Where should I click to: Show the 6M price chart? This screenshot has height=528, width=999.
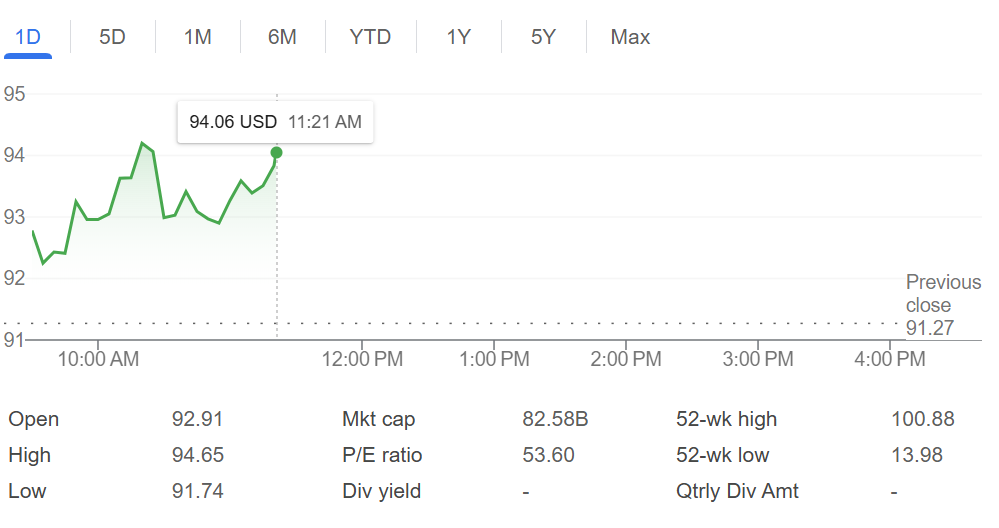click(x=282, y=37)
